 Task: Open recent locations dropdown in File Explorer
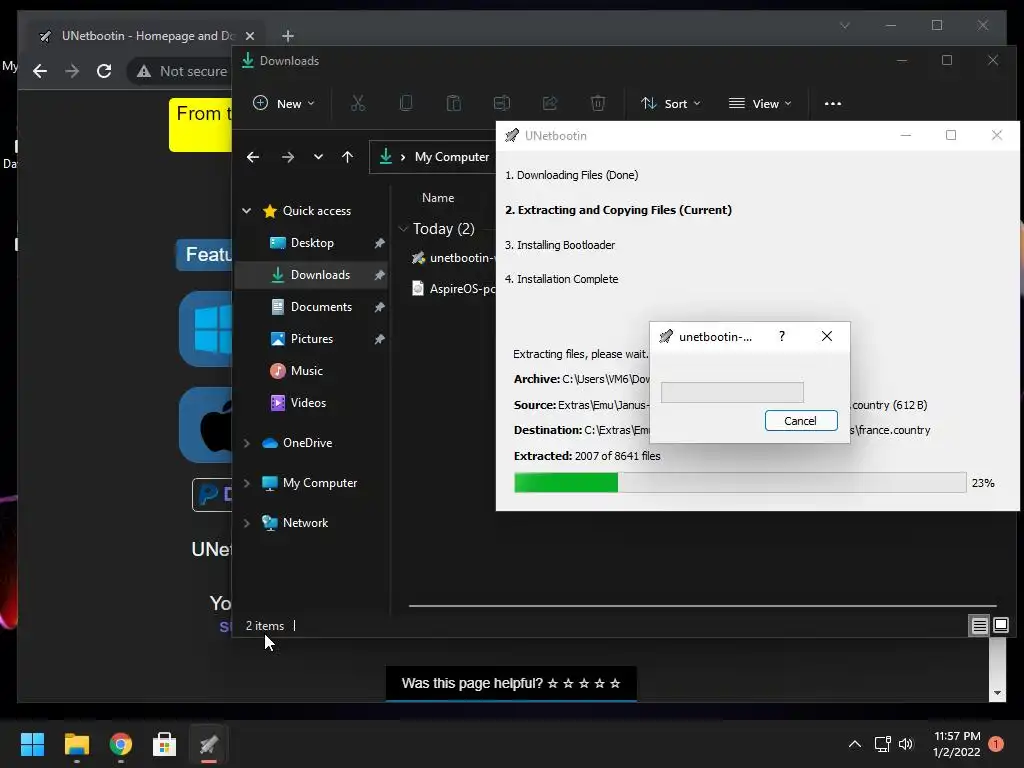[318, 157]
